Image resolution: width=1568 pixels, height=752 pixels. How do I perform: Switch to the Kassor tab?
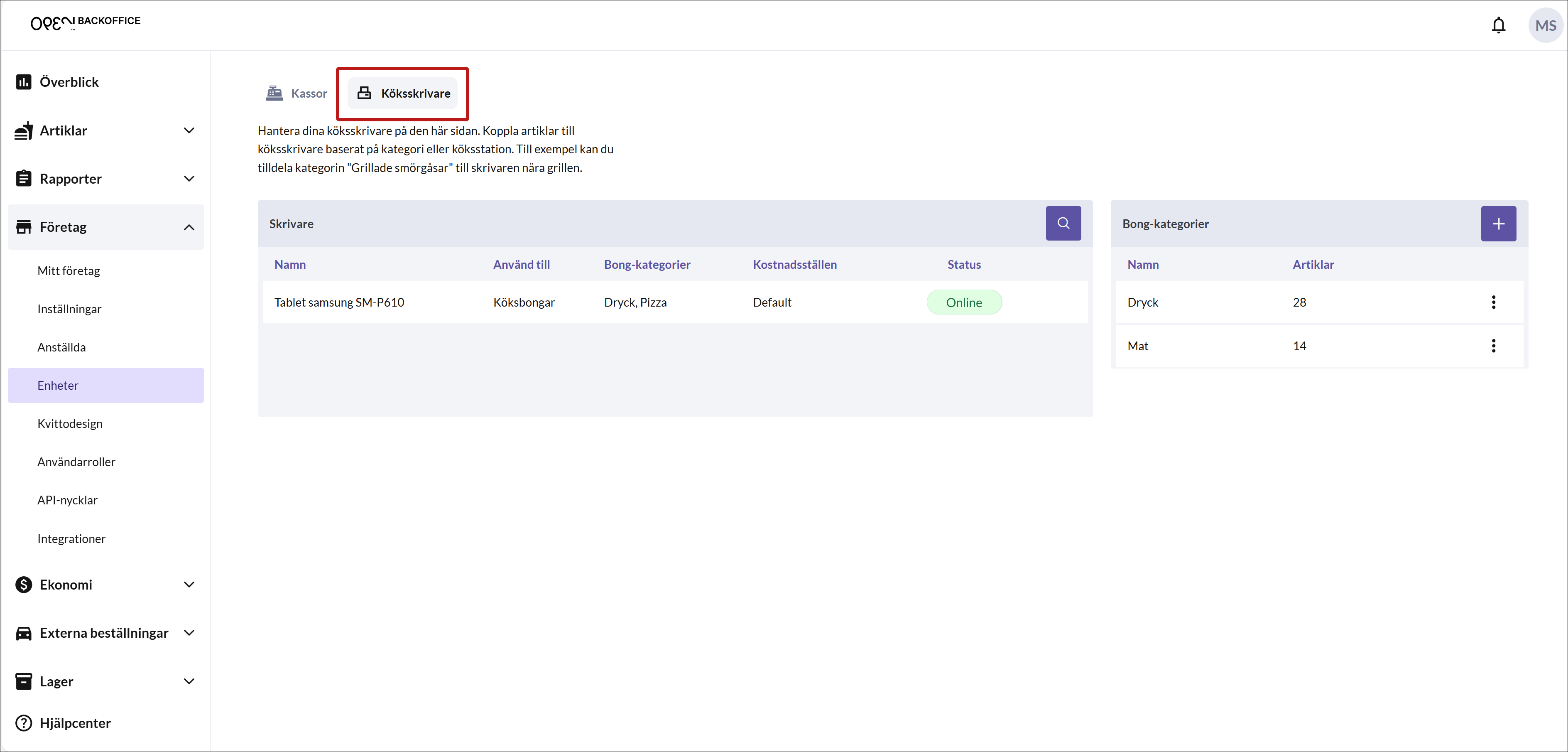297,93
